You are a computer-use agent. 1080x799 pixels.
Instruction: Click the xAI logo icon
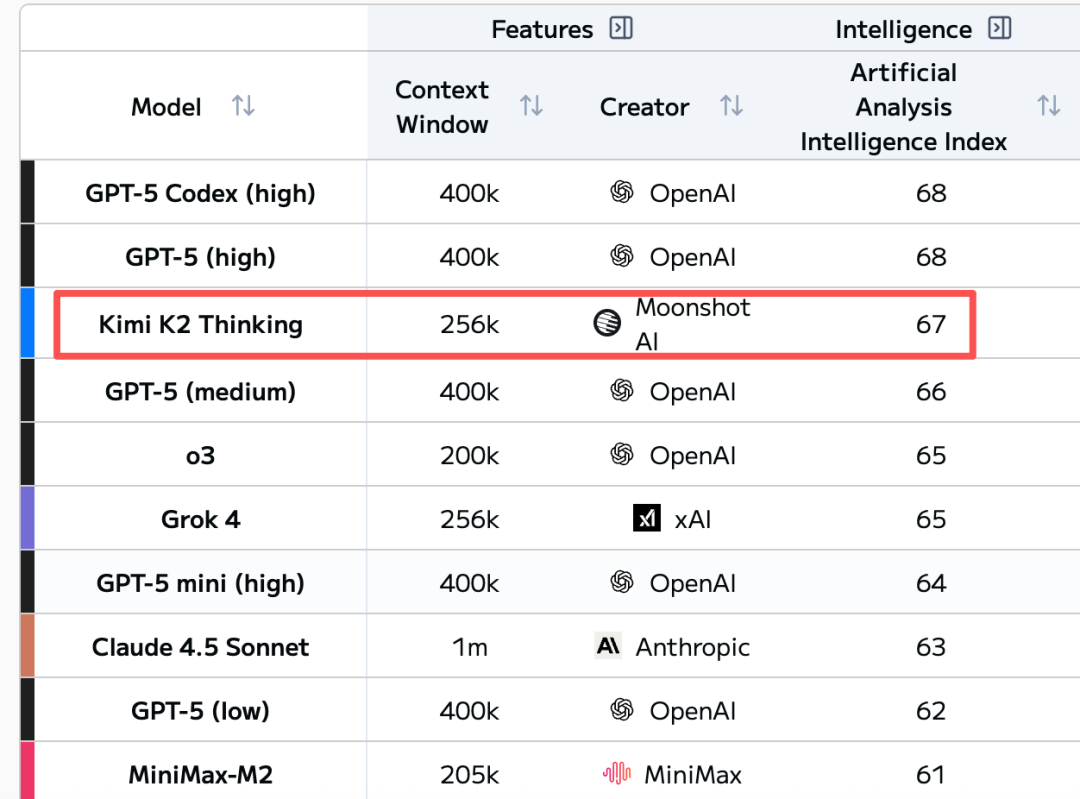tap(647, 518)
